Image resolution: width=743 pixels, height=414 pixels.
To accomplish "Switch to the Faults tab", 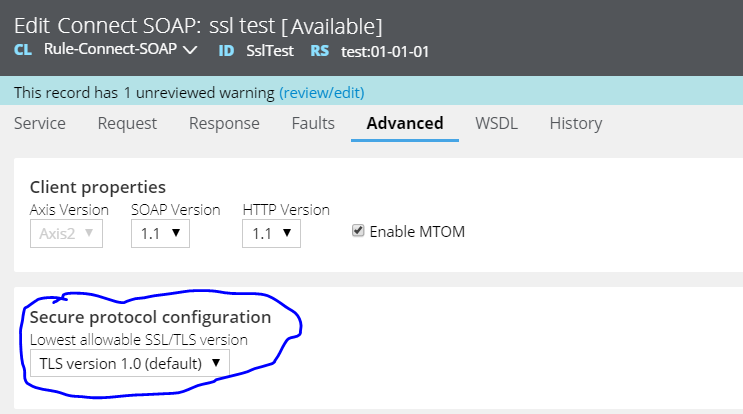I will (x=313, y=123).
